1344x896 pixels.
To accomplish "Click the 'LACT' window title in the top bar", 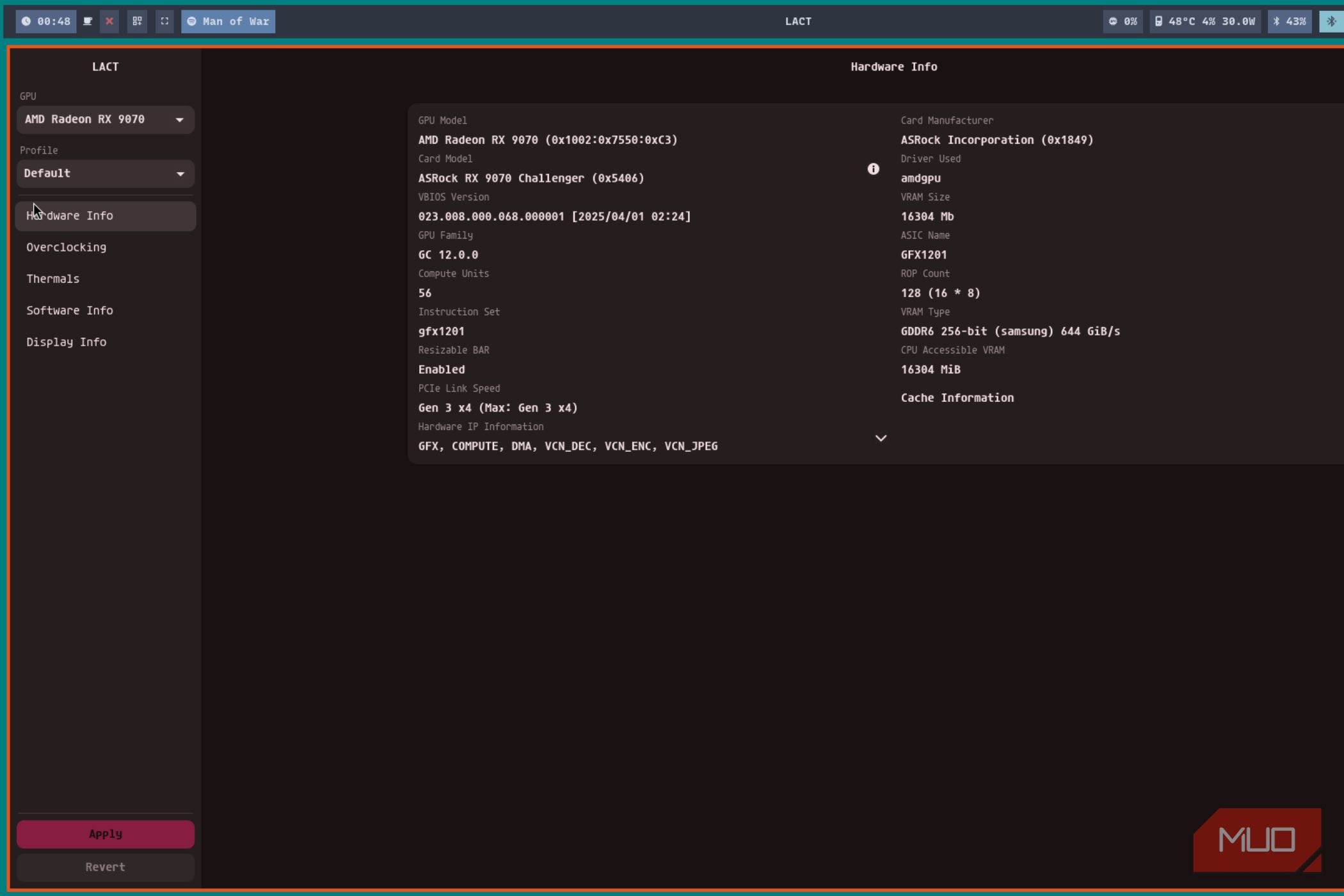I will pyautogui.click(x=798, y=21).
